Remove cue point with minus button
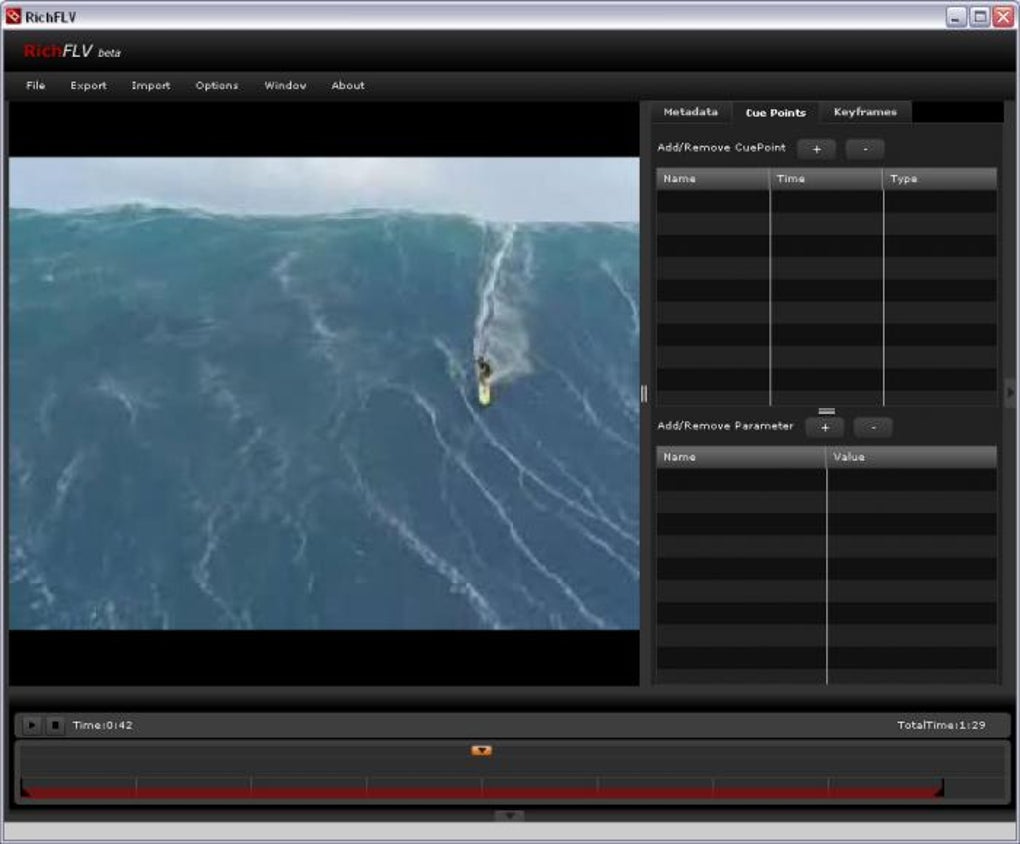 865,149
